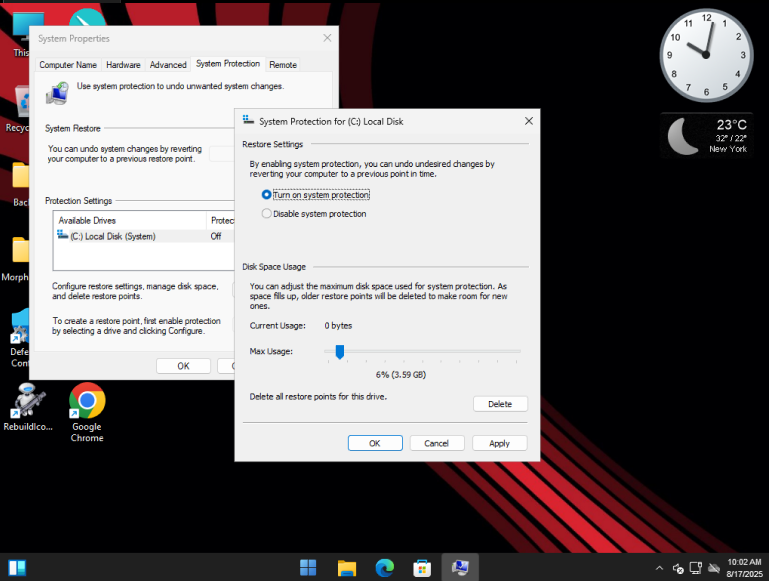Apply the system protection settings
The height and width of the screenshot is (581, 769).
pos(499,443)
